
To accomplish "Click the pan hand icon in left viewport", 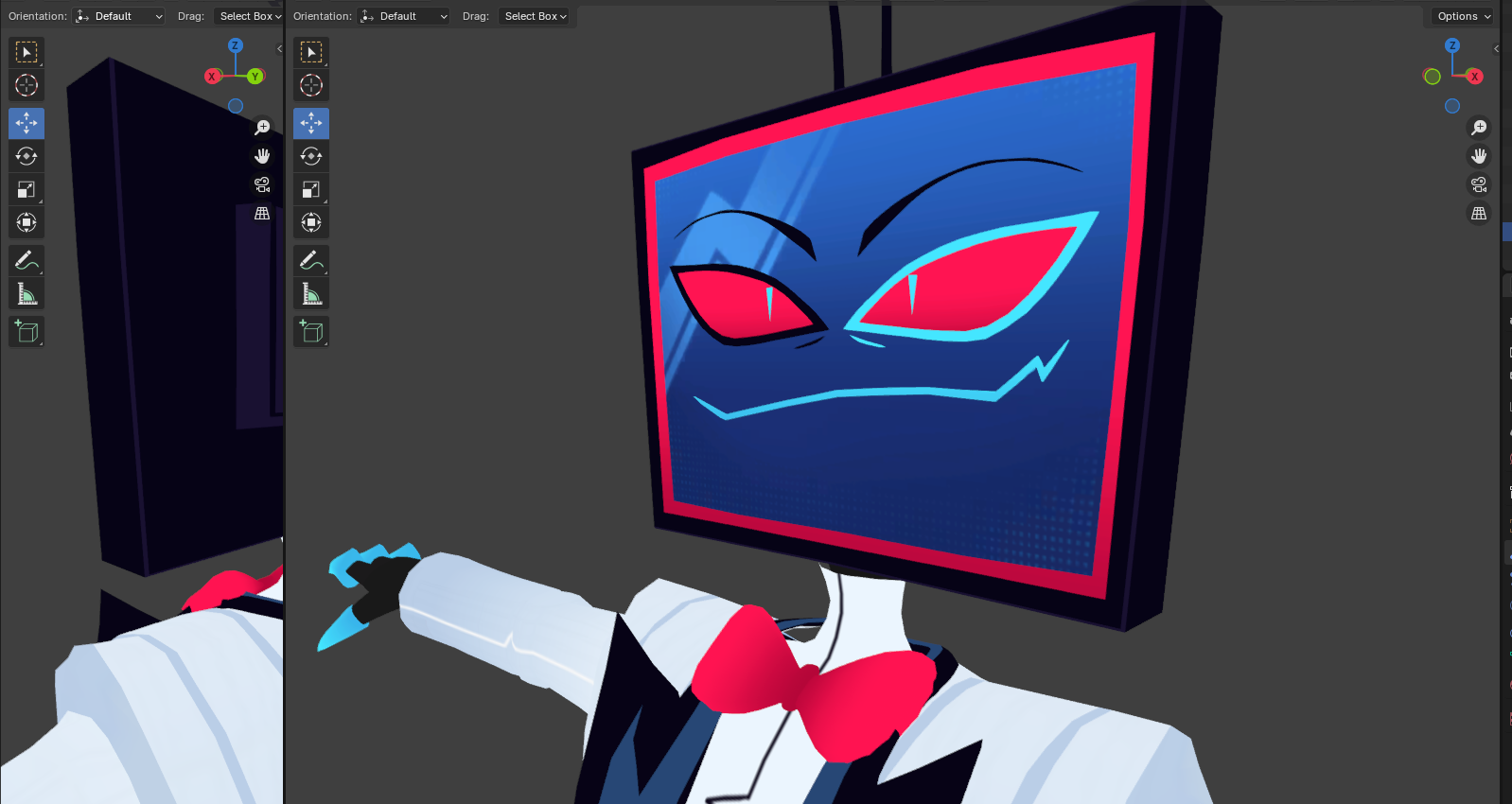I will pyautogui.click(x=262, y=156).
